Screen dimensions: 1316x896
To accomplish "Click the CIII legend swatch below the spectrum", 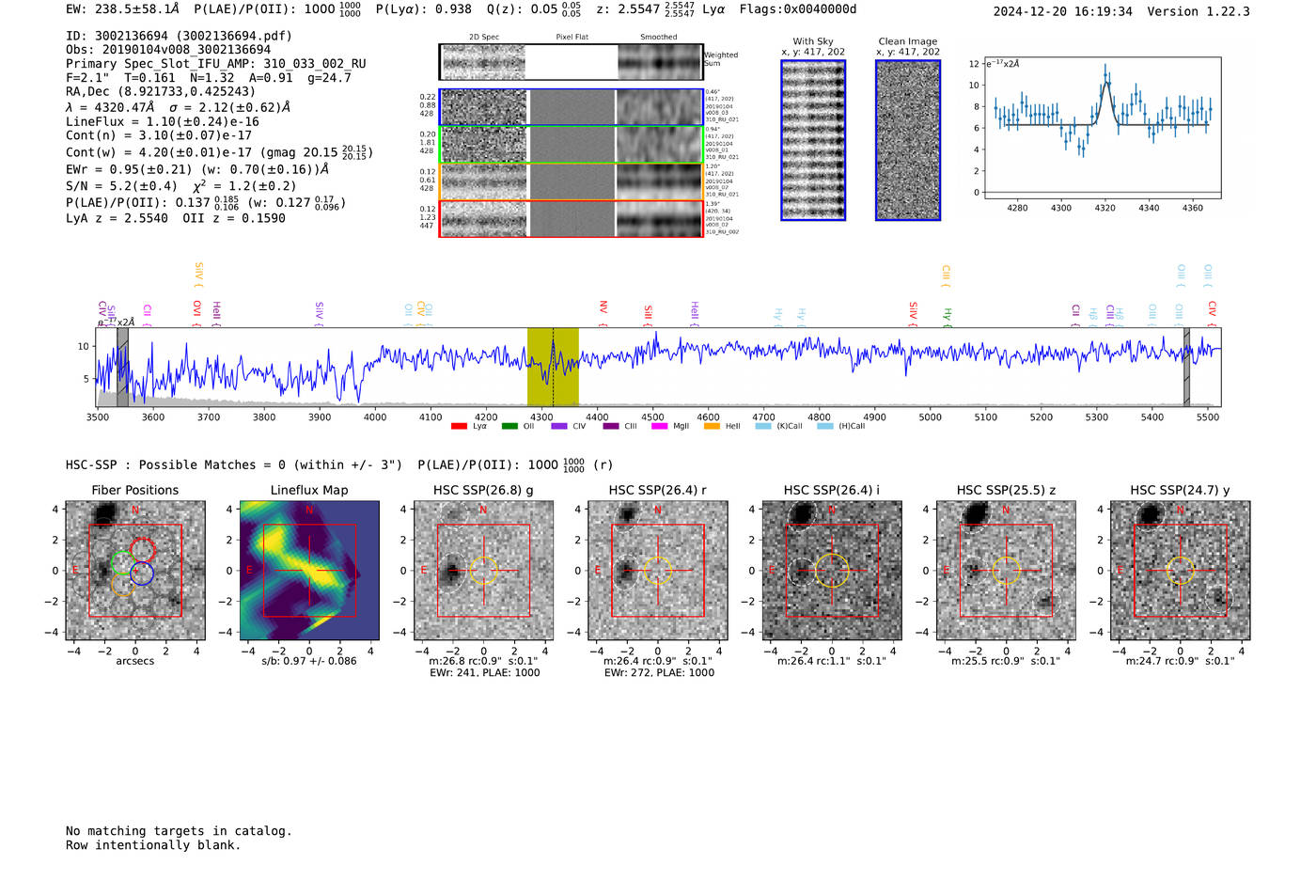I will click(611, 427).
